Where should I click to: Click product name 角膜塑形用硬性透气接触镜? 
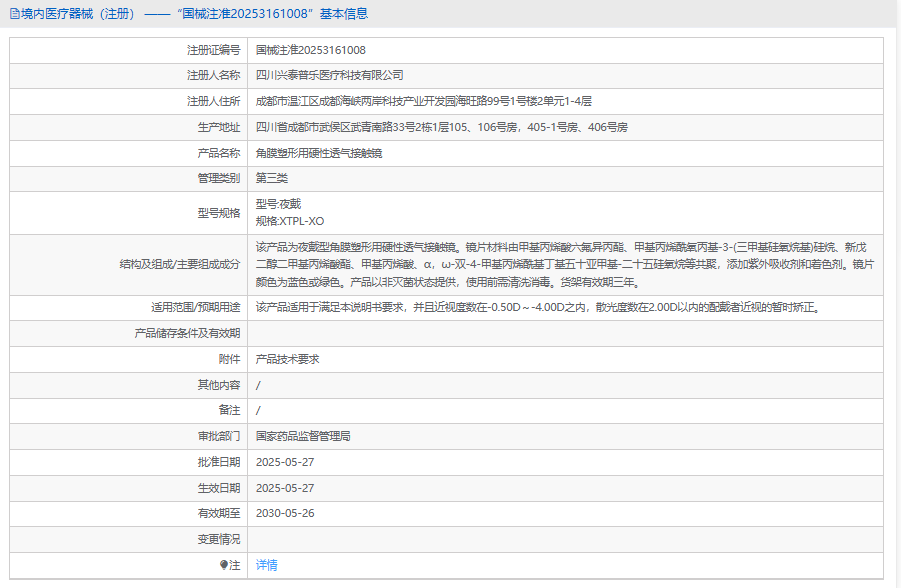(x=318, y=153)
